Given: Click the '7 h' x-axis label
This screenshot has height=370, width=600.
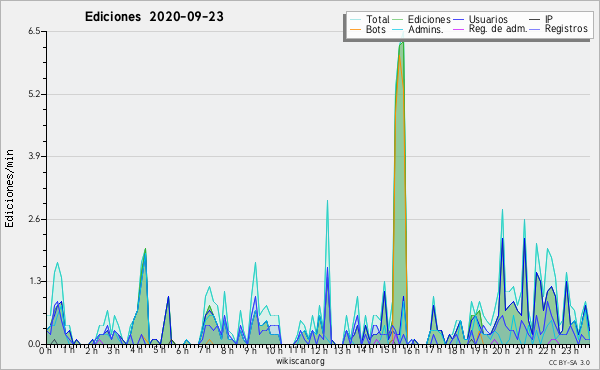Looking at the screenshot, I should (204, 350).
